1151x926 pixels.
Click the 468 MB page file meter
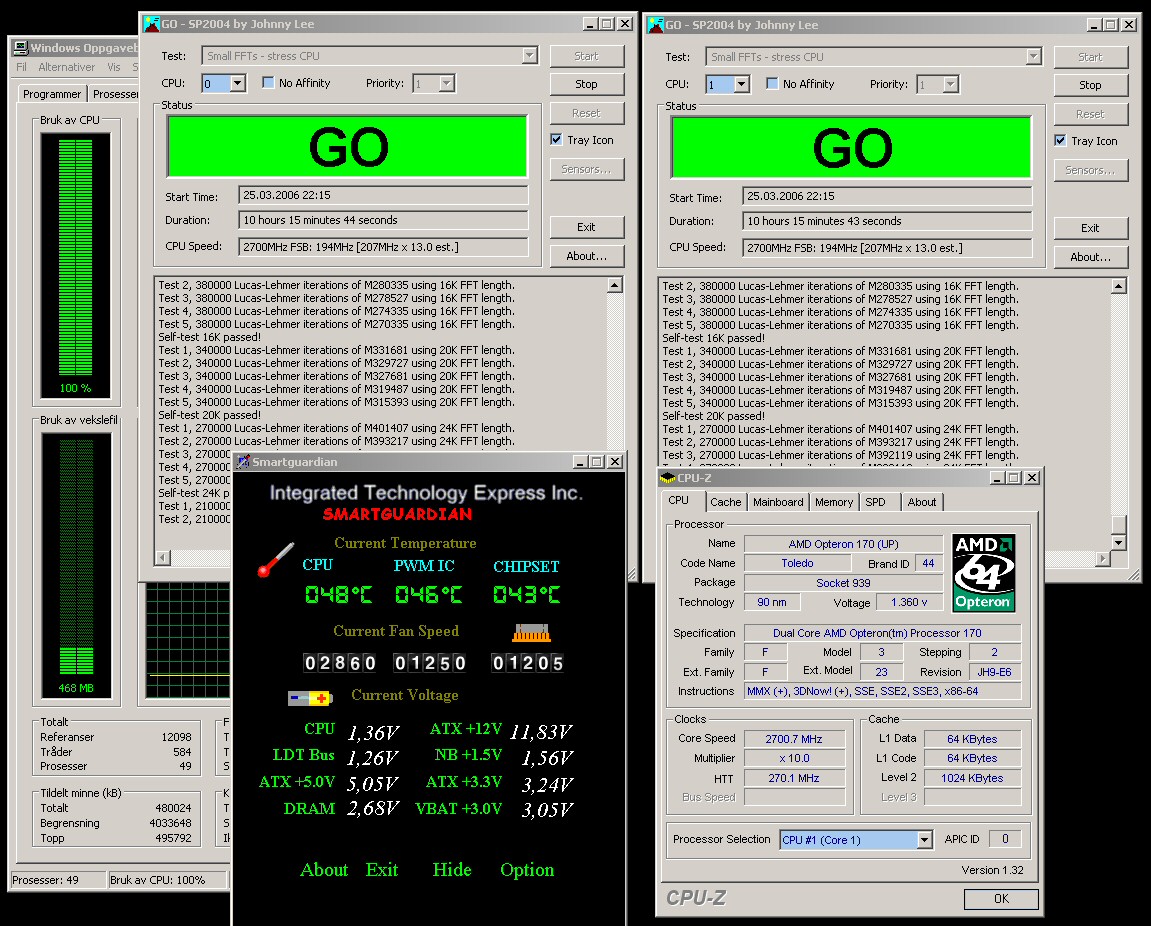(76, 564)
